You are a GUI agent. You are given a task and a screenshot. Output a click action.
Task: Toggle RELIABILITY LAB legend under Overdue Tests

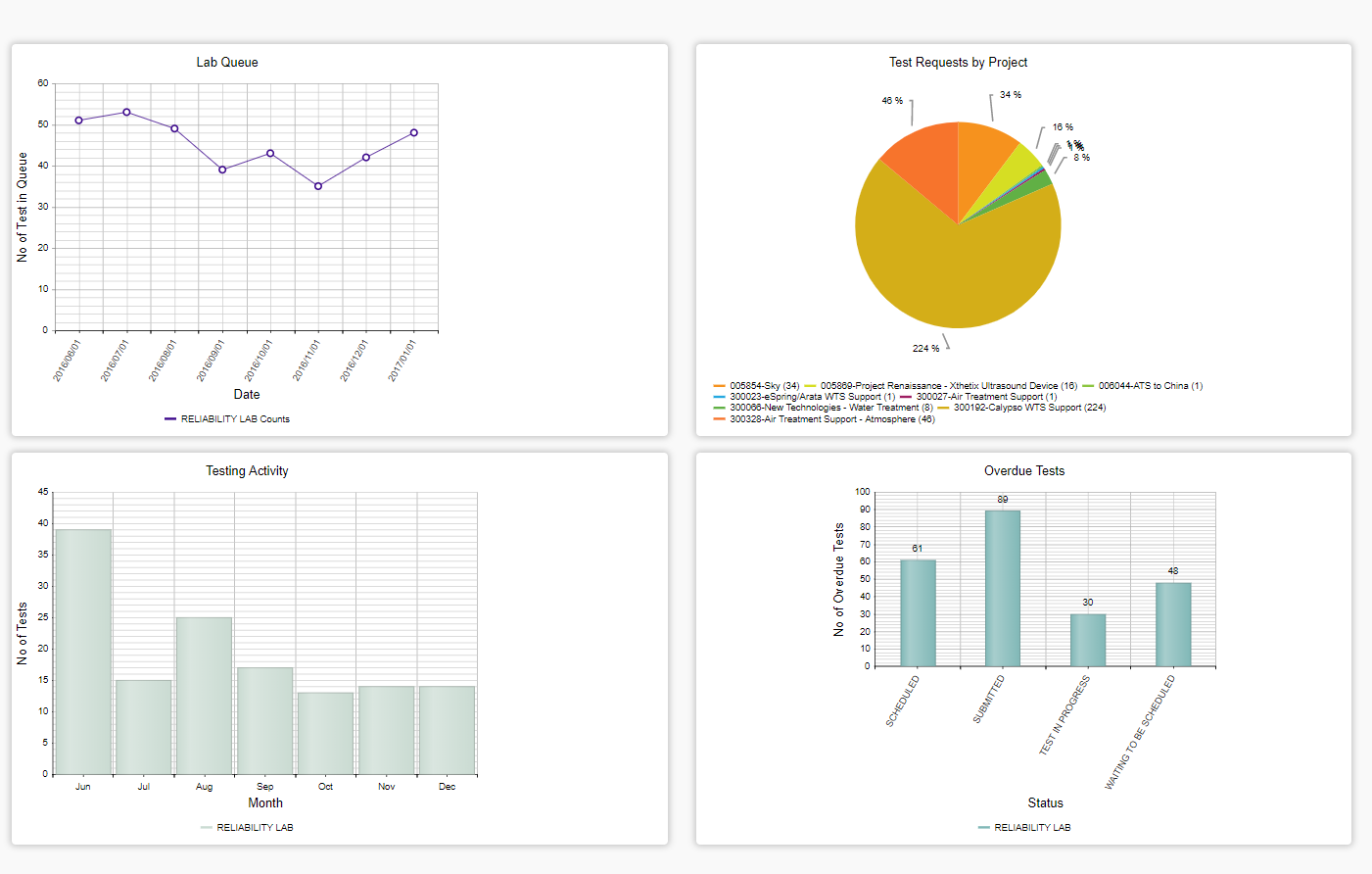[1024, 828]
